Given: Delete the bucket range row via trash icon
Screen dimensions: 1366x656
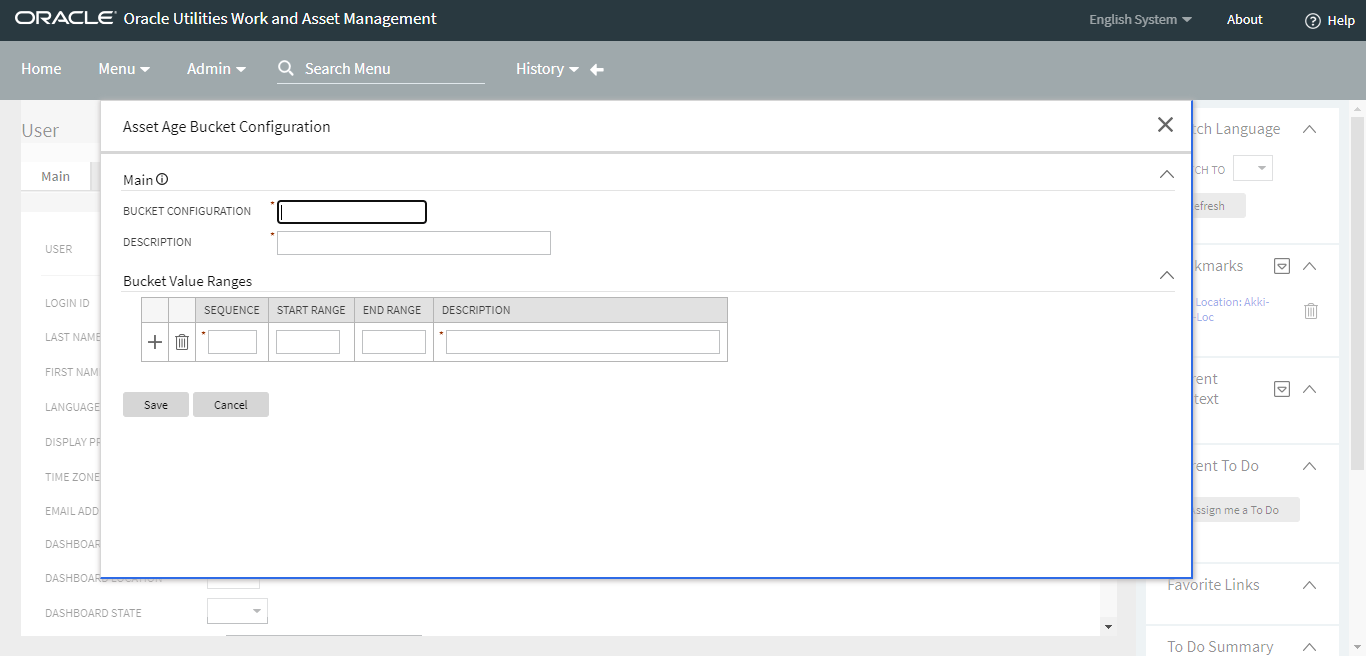Looking at the screenshot, I should click(181, 341).
